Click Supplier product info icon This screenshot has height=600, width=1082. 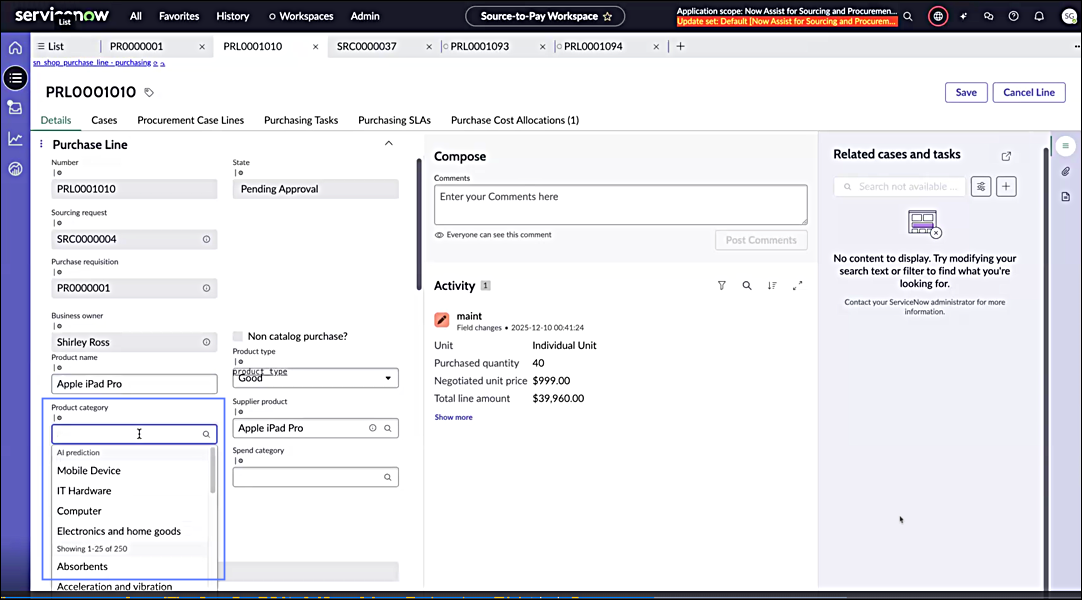(x=373, y=428)
